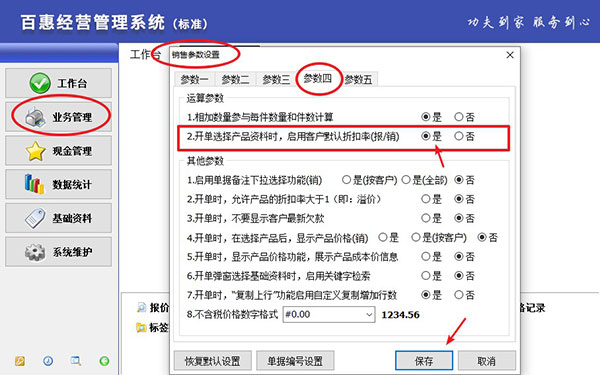Choose 是 for 显示产品价格(销)
The height and width of the screenshot is (375, 600).
[383, 237]
